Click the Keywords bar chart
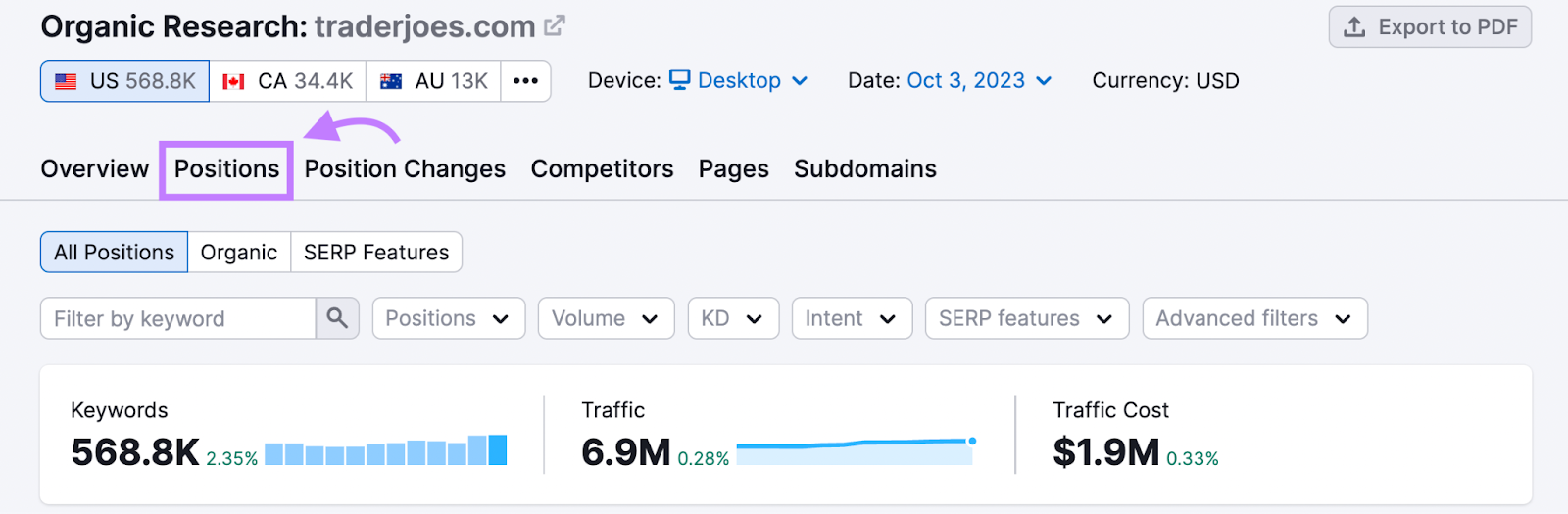Image resolution: width=1568 pixels, height=514 pixels. (386, 450)
